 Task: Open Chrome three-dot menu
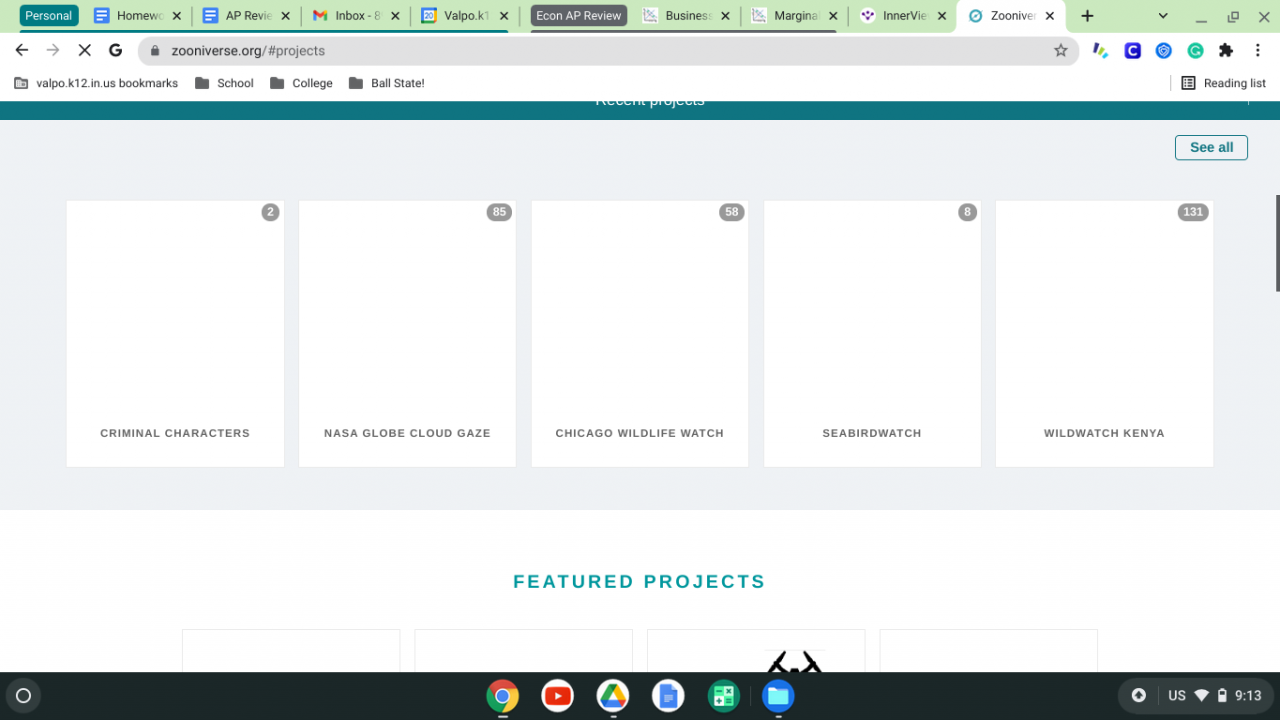1257,51
